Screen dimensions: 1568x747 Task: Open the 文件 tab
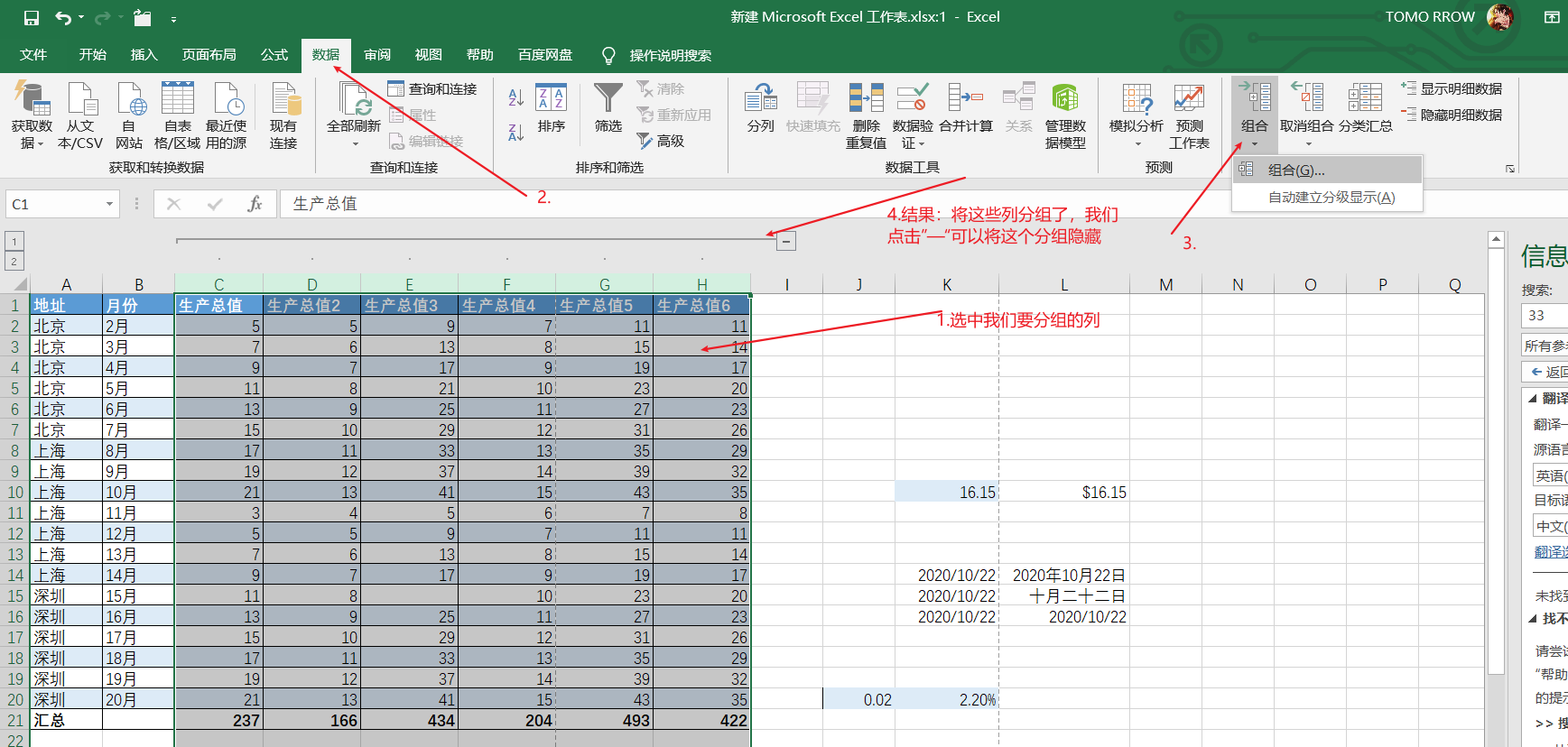33,55
